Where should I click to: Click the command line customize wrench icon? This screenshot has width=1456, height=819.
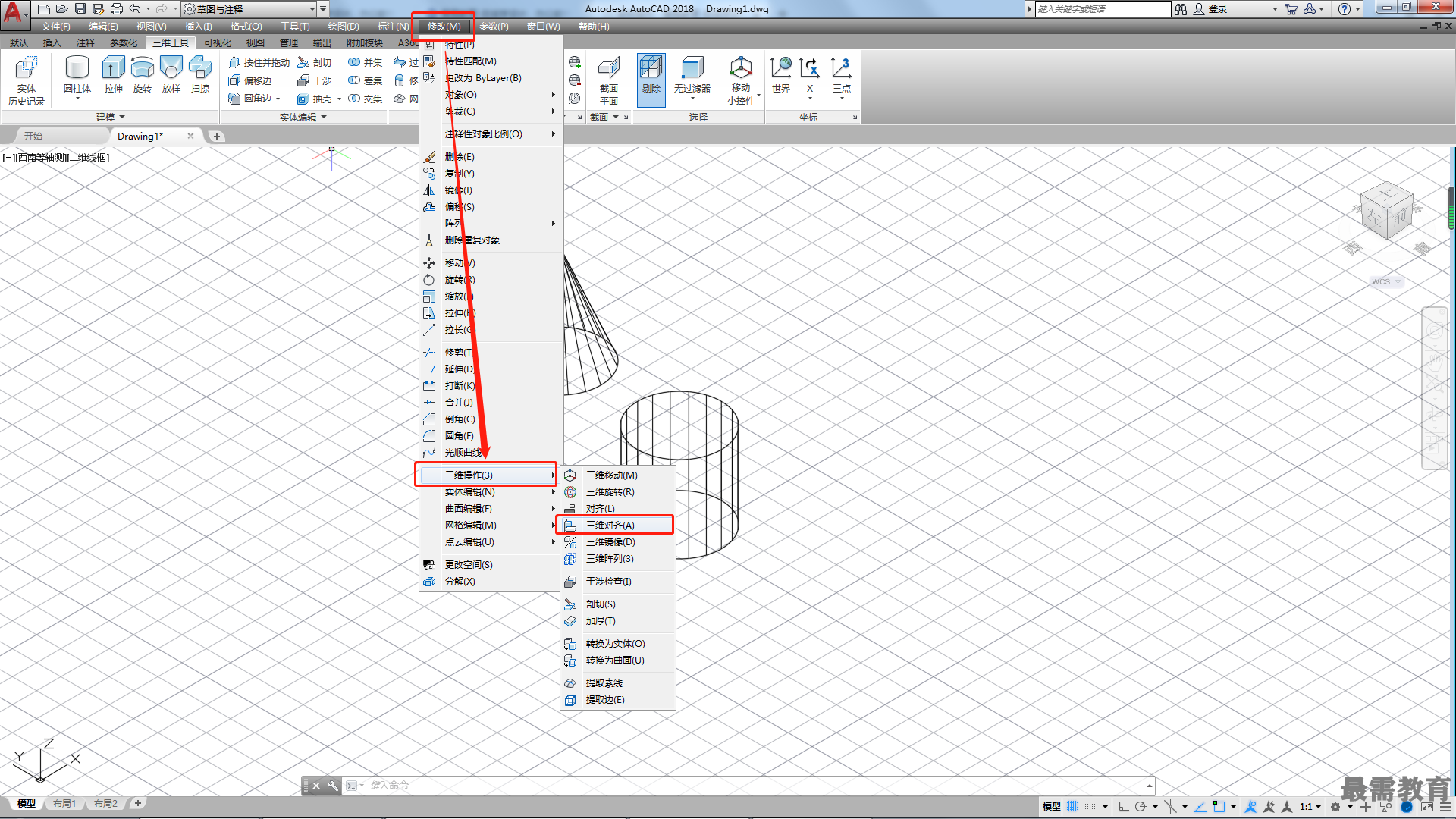333,786
